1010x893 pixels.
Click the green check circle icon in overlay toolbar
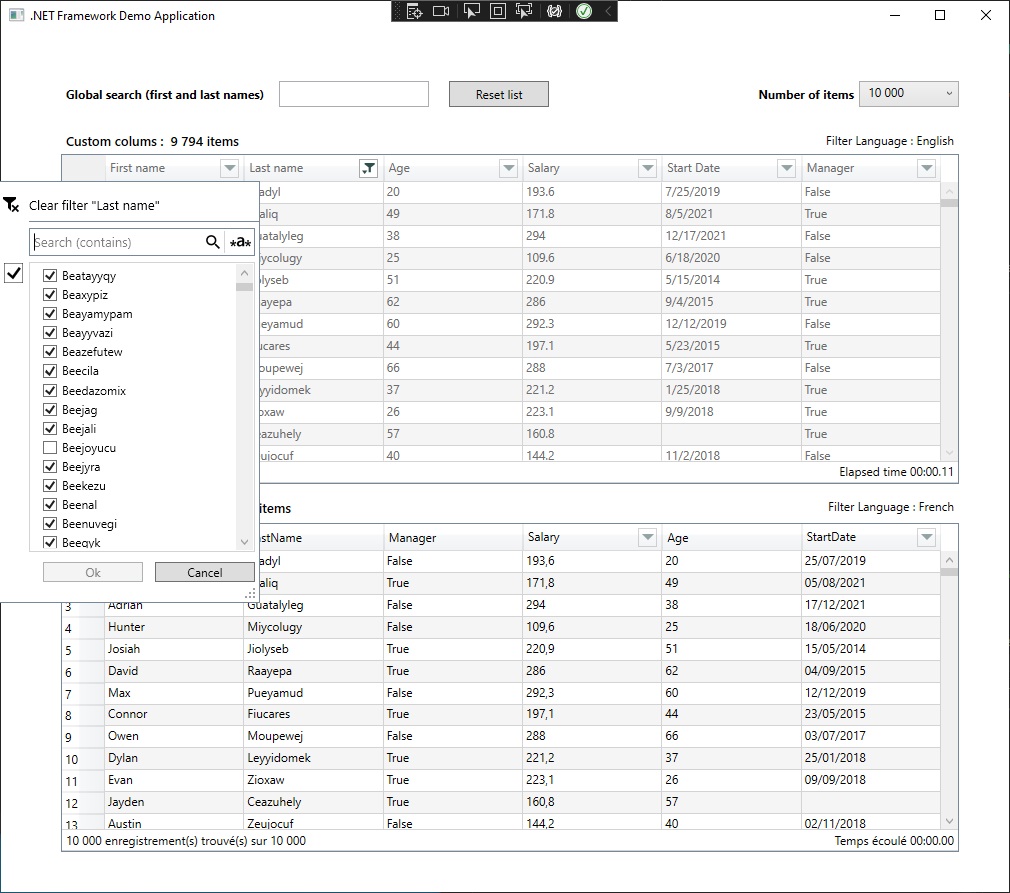coord(583,11)
